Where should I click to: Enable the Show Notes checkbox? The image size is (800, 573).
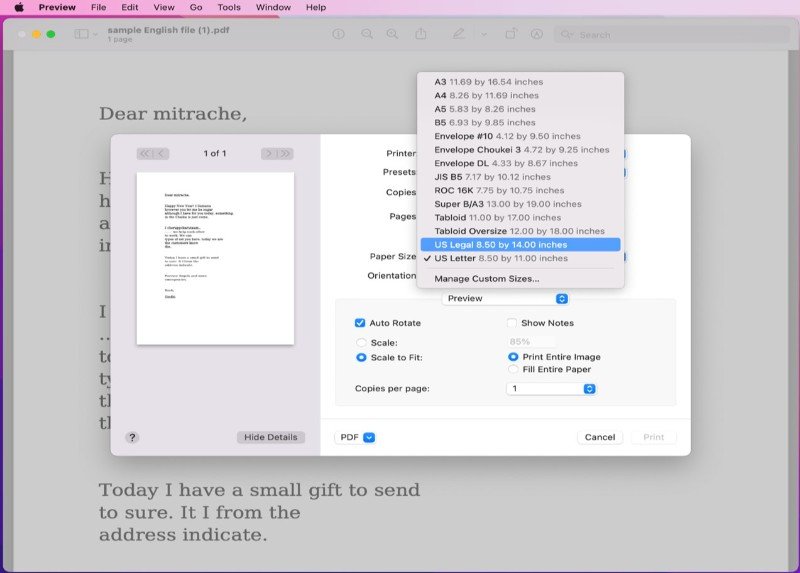click(x=511, y=323)
